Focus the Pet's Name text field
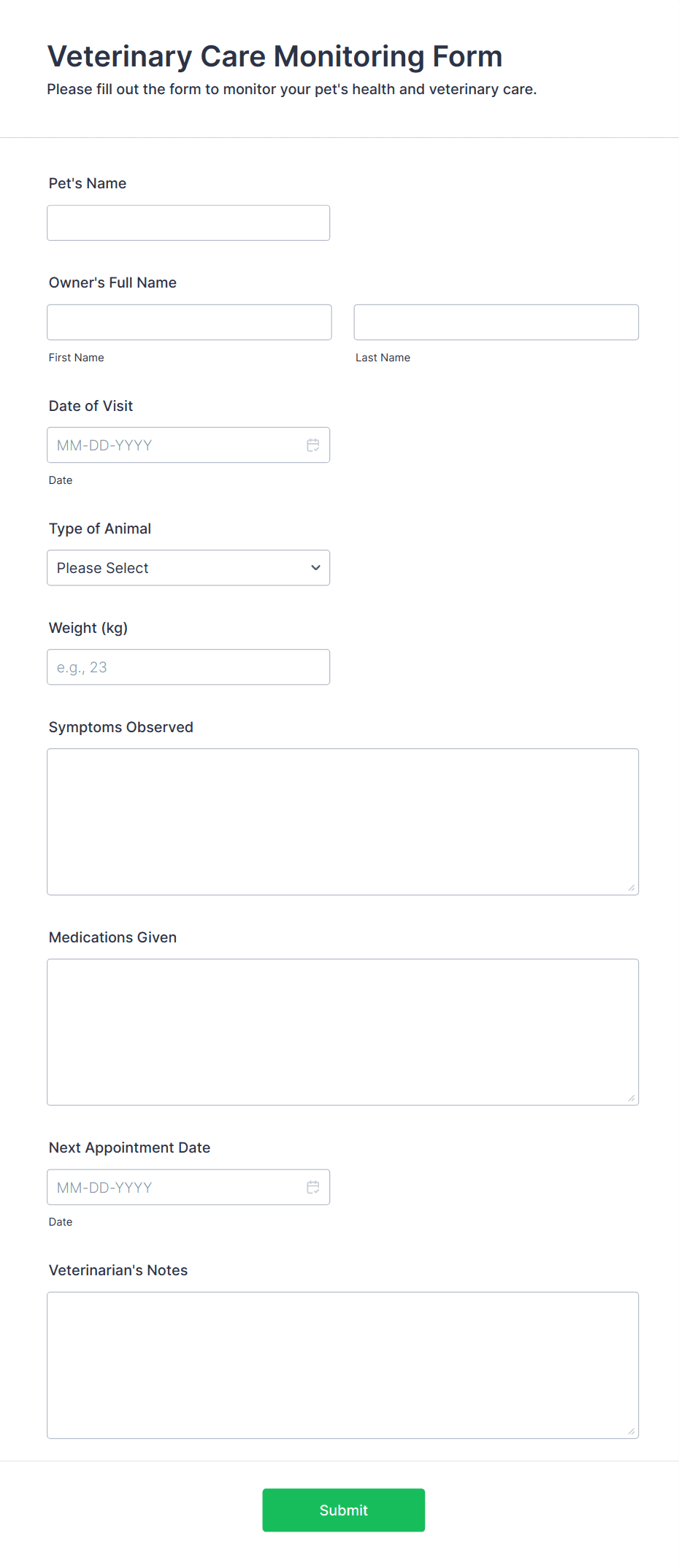 pos(188,223)
